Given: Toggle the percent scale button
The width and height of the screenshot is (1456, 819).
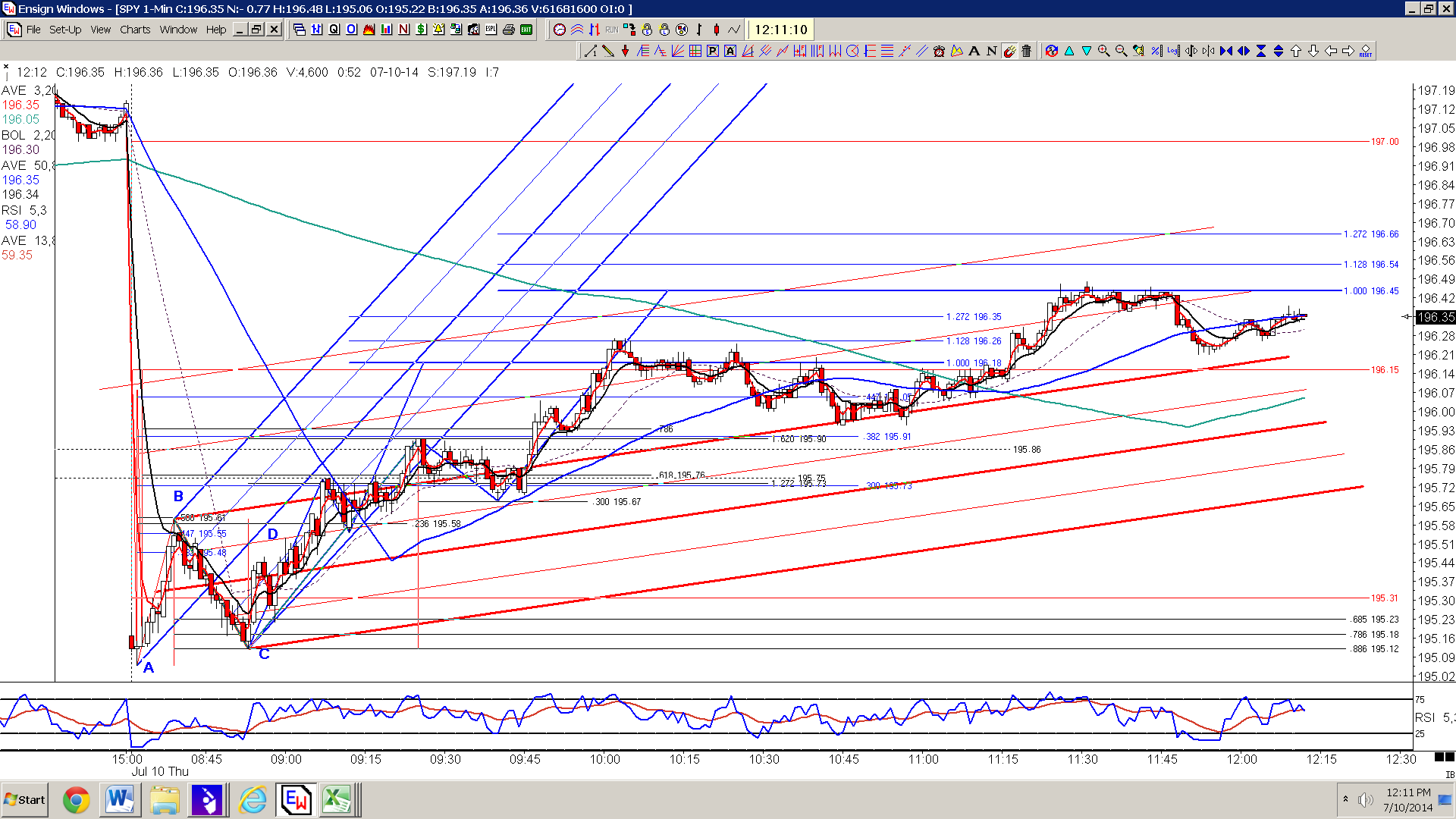Looking at the screenshot, I should tap(1156, 51).
